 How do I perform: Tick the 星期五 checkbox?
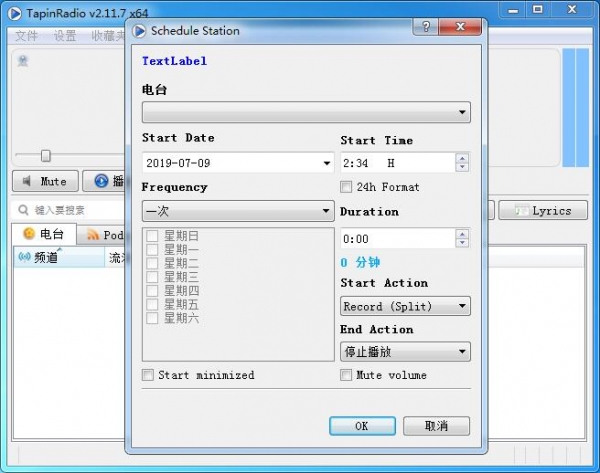[x=152, y=304]
